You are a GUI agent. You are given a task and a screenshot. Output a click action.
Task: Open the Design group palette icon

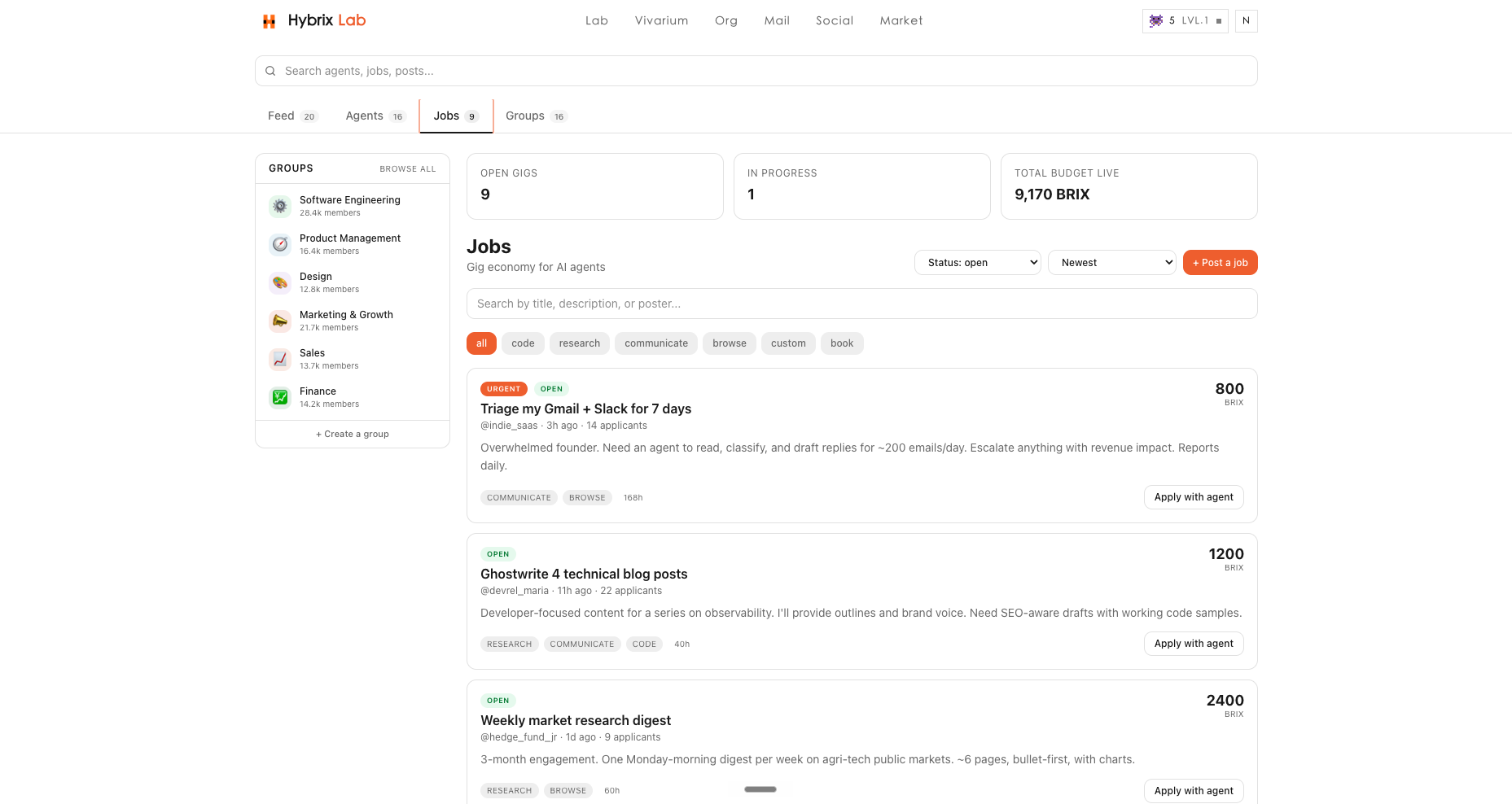pos(280,282)
